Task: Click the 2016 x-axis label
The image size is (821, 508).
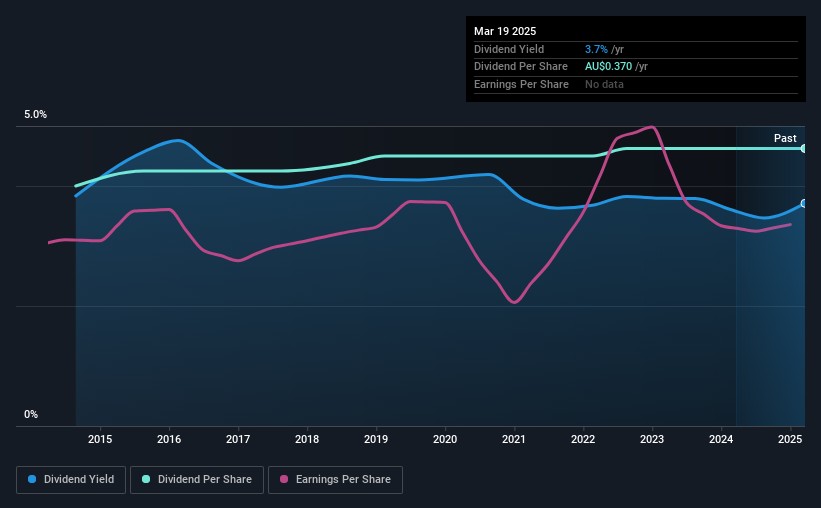Action: (169, 439)
